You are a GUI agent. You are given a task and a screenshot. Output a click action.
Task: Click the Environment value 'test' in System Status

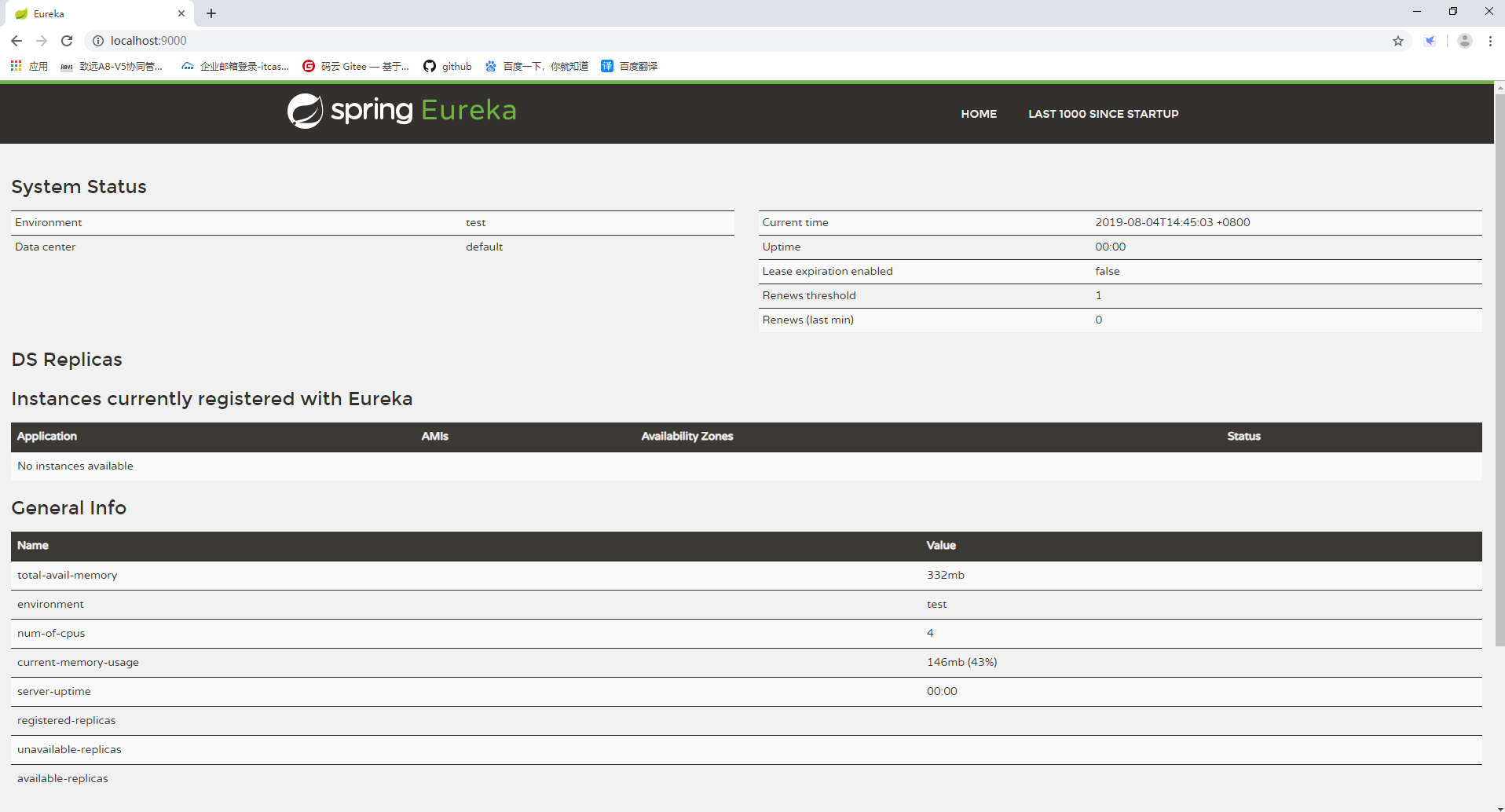point(476,222)
